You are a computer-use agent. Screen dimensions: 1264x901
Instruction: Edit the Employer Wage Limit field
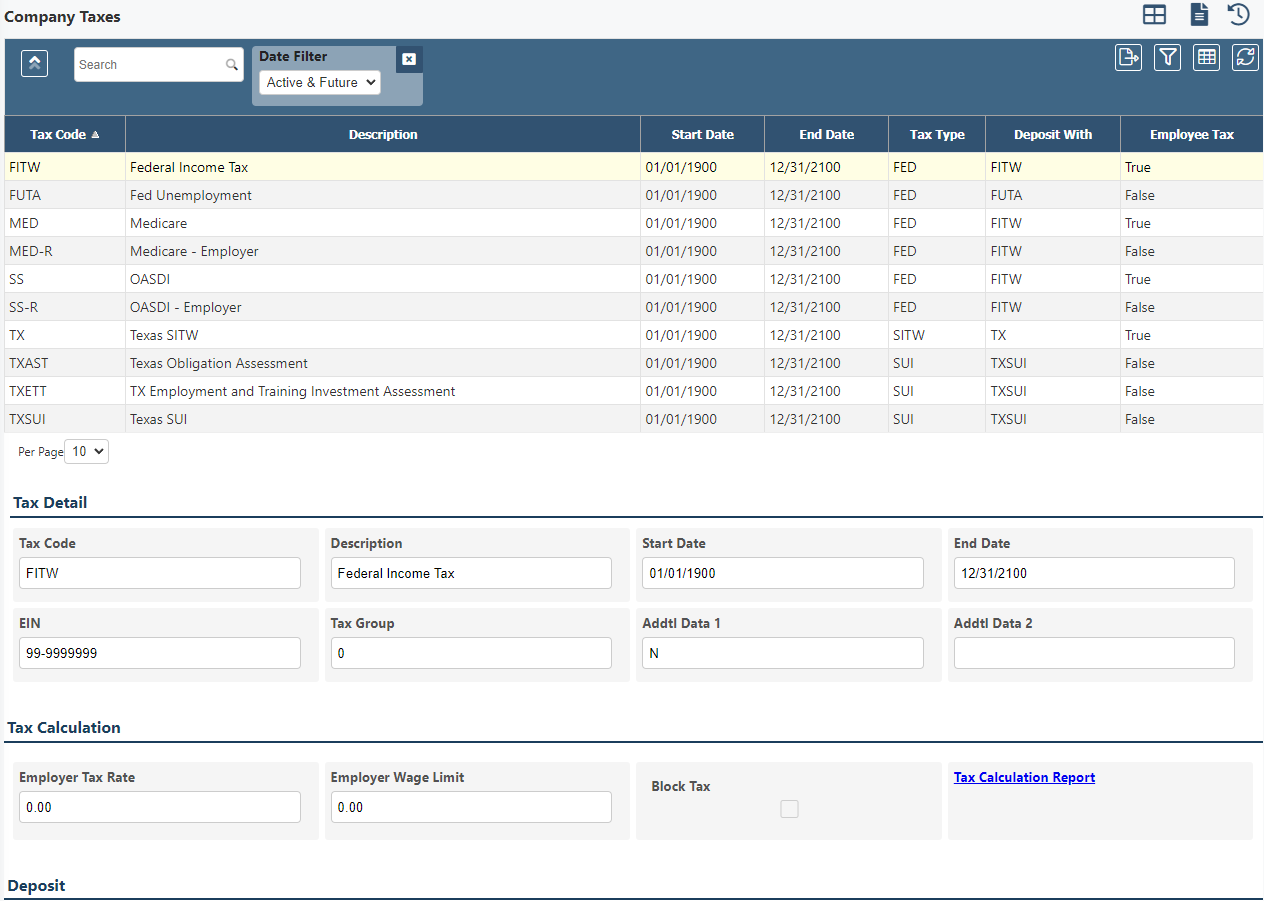pyautogui.click(x=471, y=807)
